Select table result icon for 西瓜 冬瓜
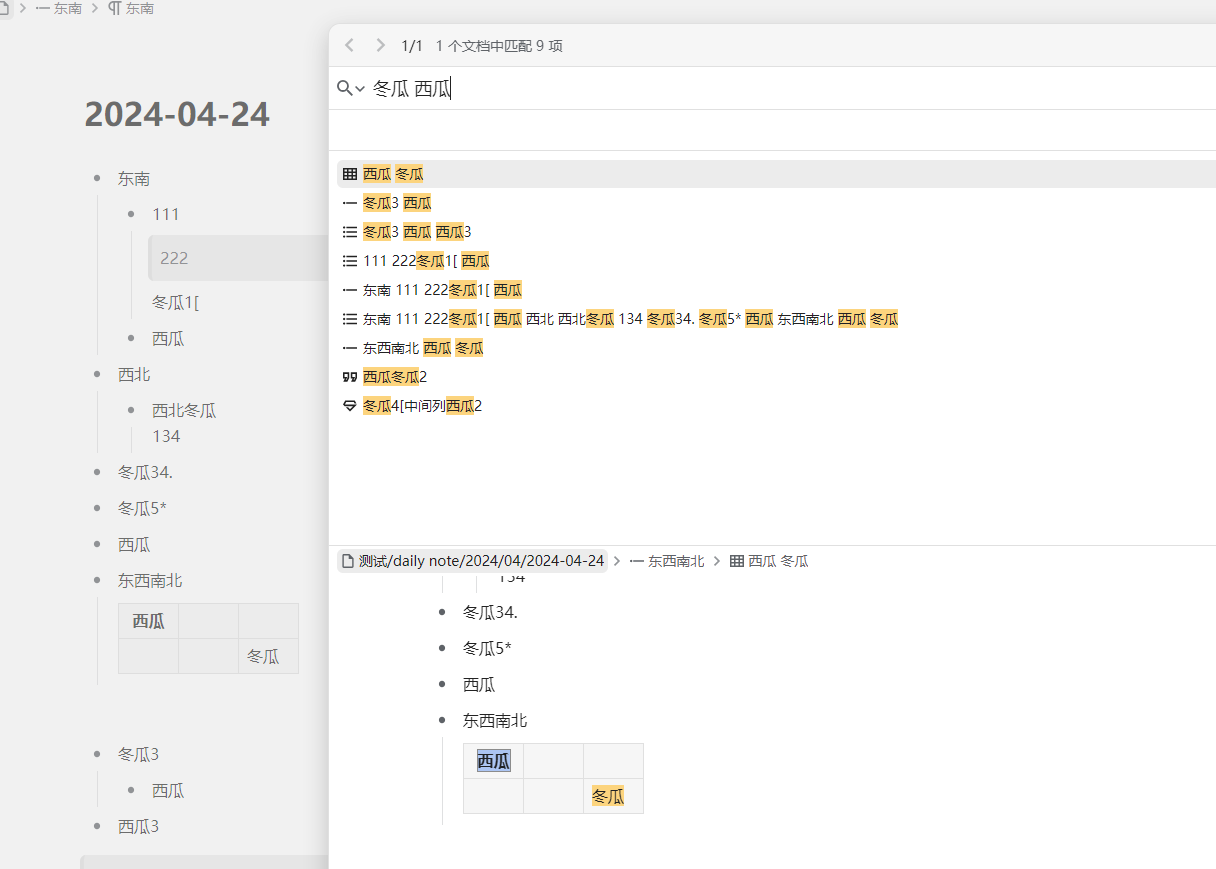This screenshot has width=1216, height=869. (349, 174)
